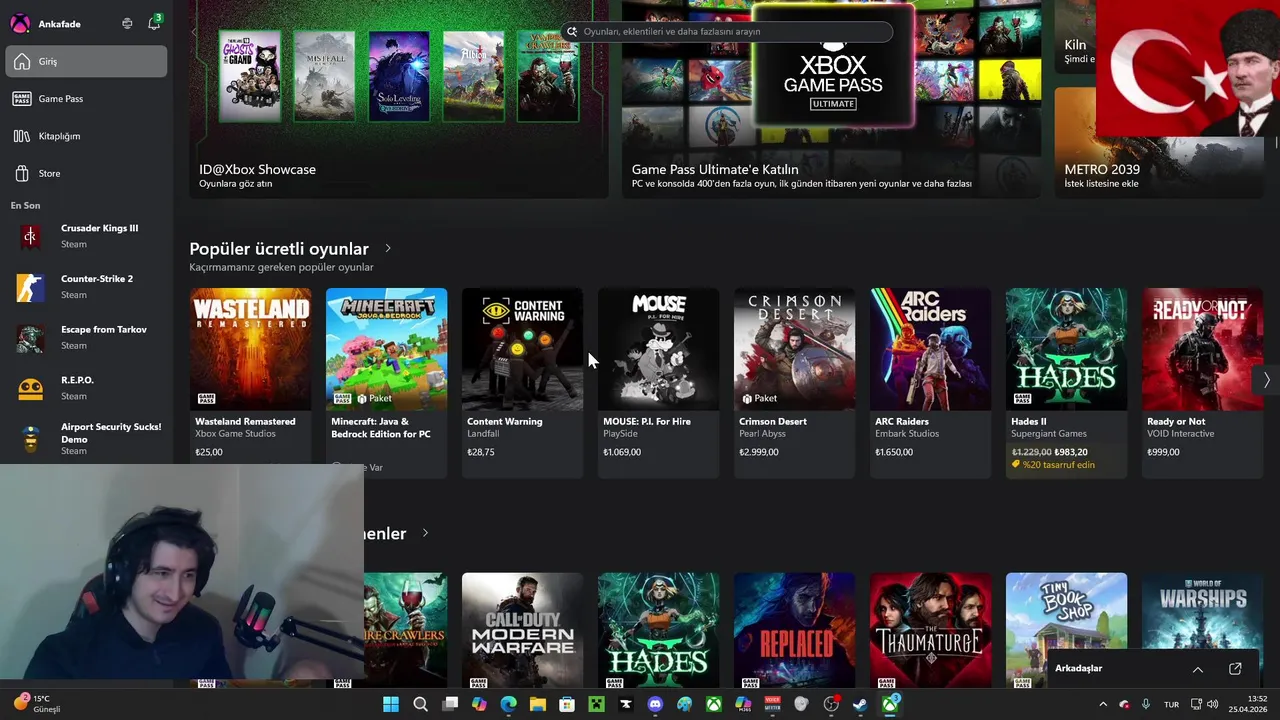Open Ready or Not game card
Image resolution: width=1280 pixels, height=720 pixels.
1202,383
